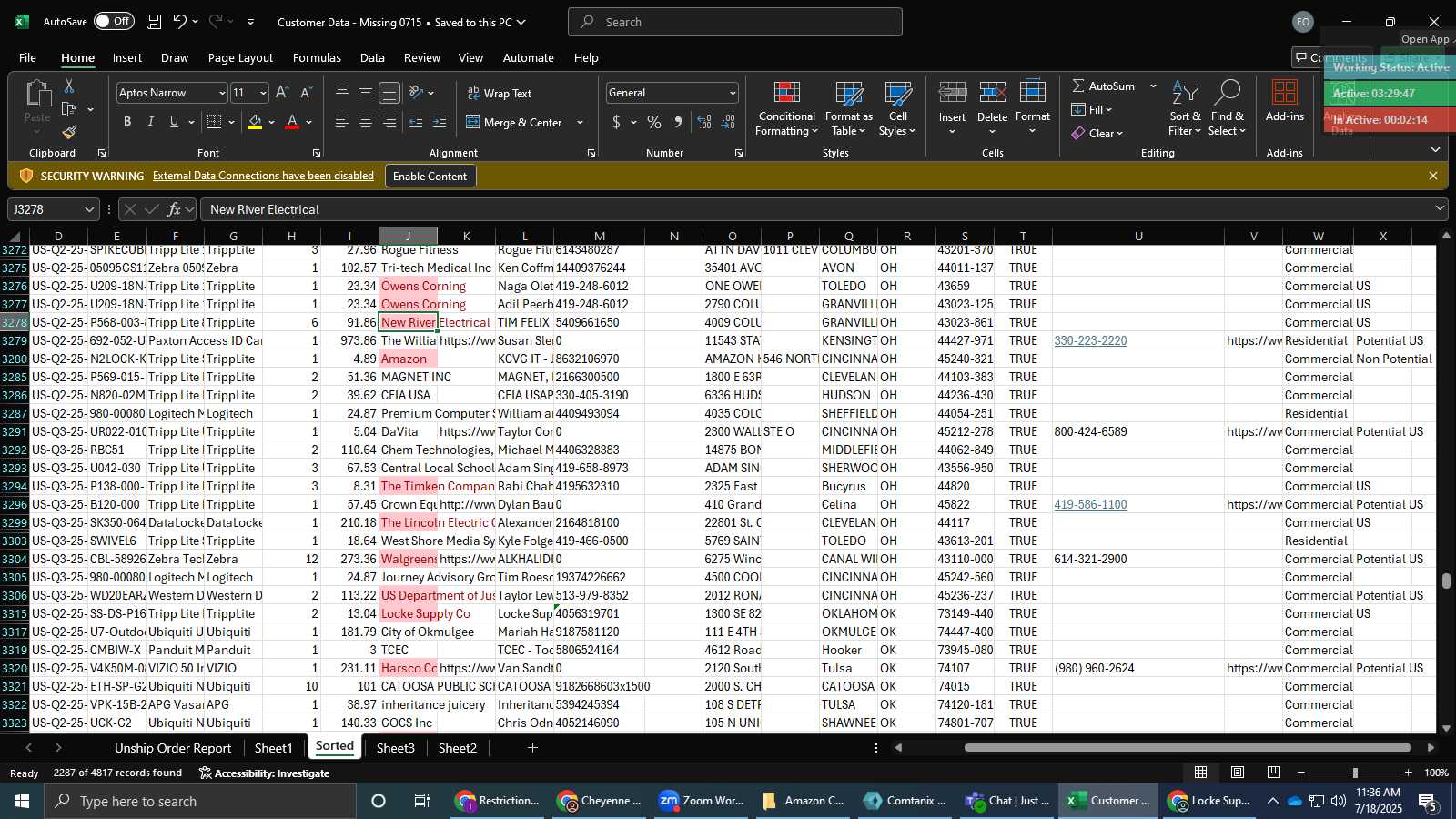This screenshot has width=1456, height=819.
Task: Open Conditional Formatting menu
Action: (787, 109)
